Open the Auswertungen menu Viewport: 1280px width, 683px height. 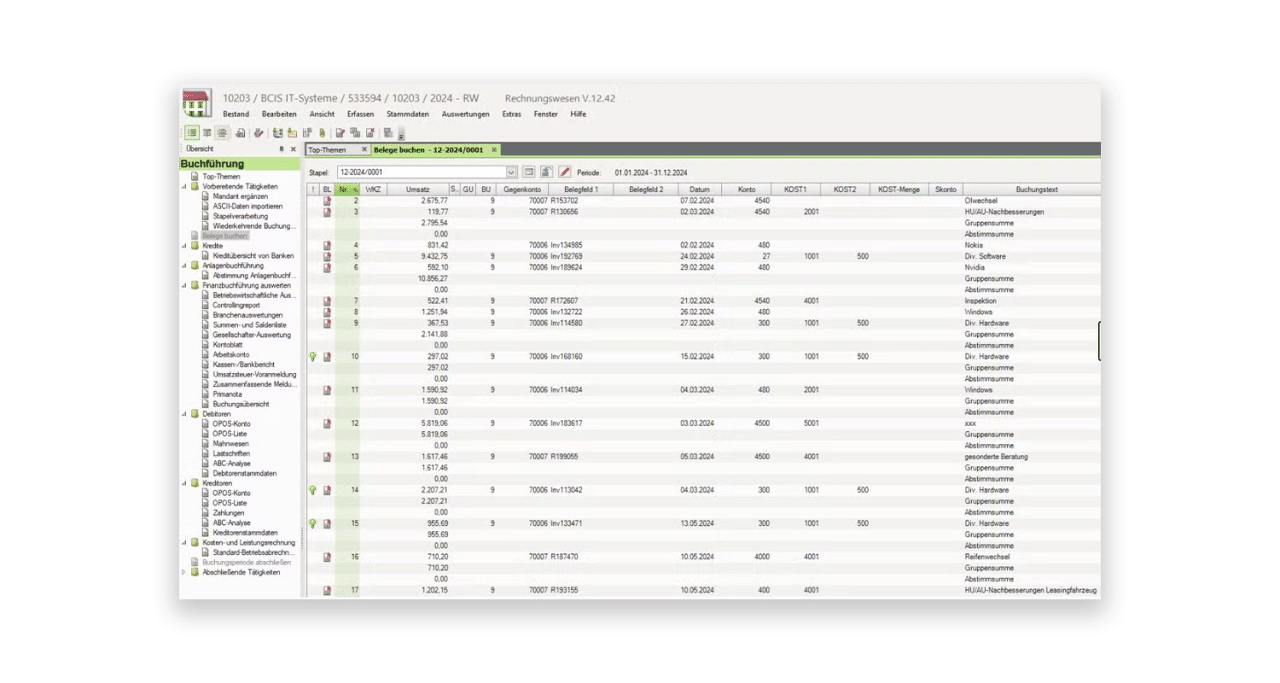tap(466, 114)
